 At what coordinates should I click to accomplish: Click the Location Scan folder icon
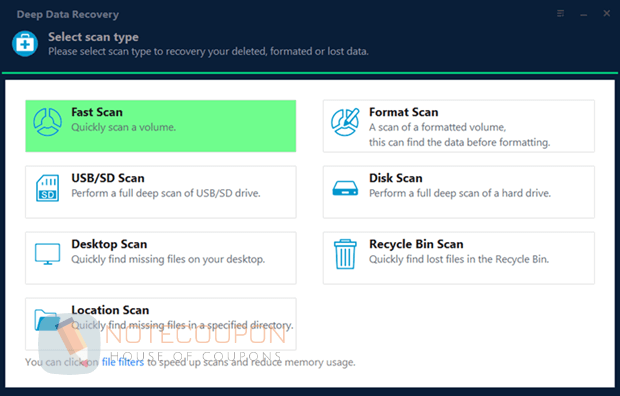[x=47, y=320]
